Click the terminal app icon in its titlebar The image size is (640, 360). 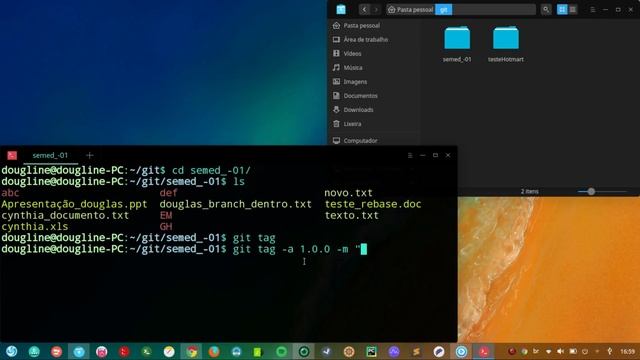point(12,156)
